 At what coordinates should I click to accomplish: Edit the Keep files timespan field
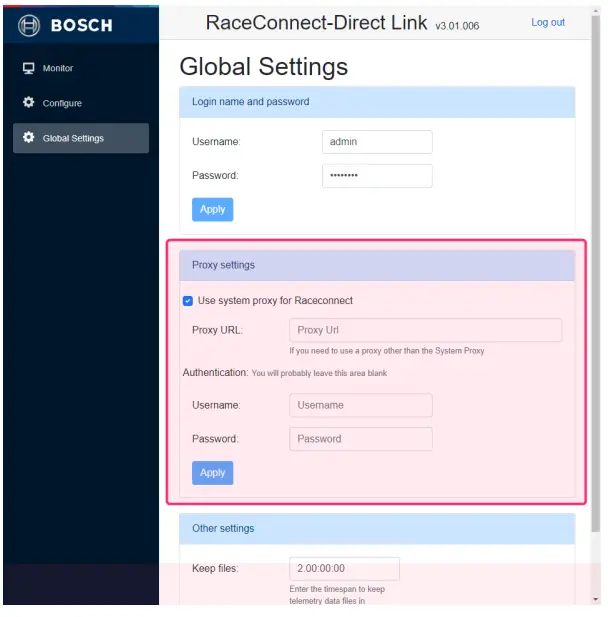(344, 569)
